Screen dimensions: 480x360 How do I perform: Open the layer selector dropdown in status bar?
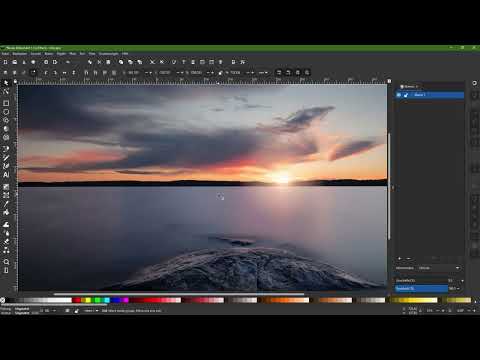[91, 311]
